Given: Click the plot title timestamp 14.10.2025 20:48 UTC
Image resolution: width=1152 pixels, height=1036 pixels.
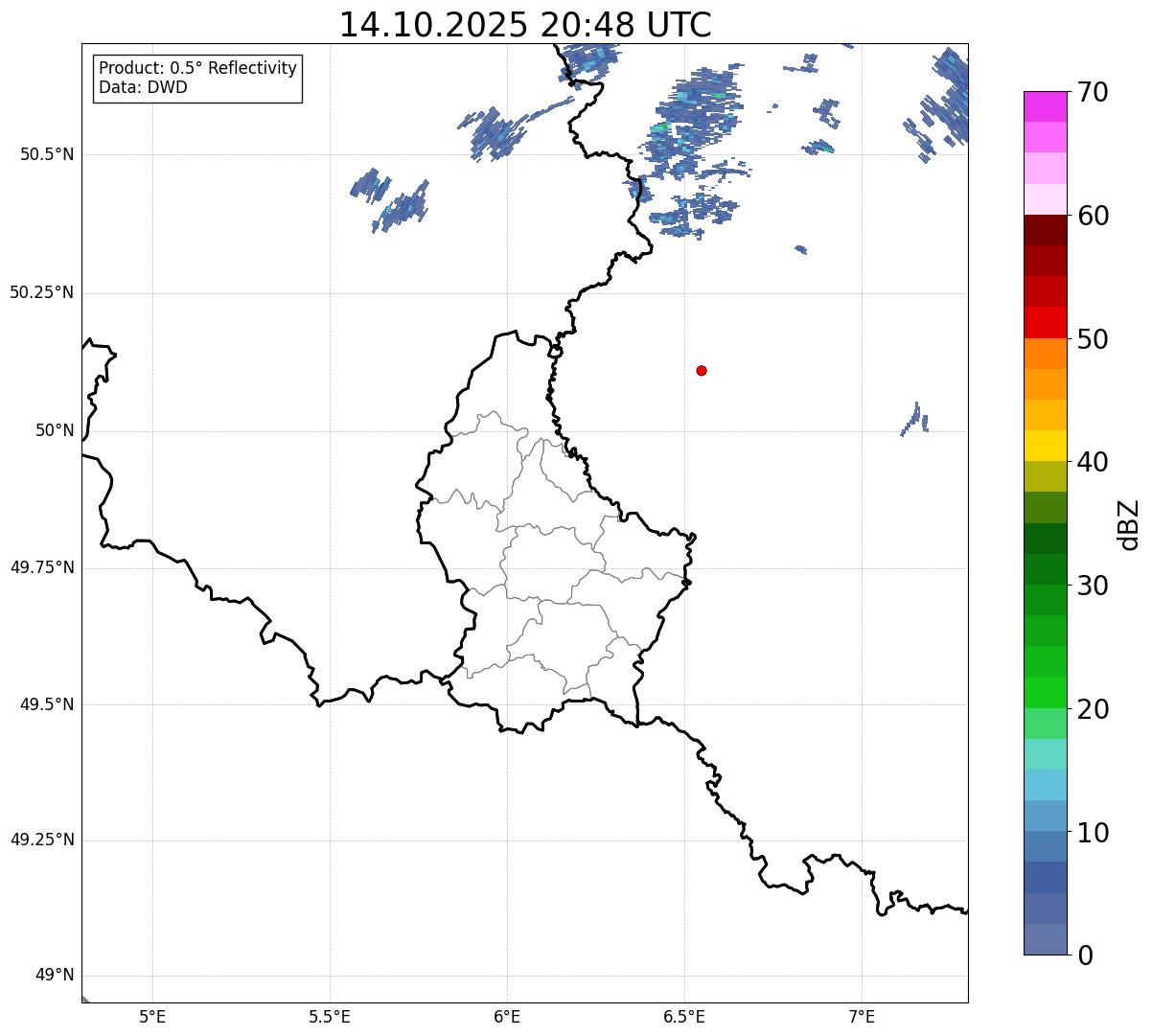Looking at the screenshot, I should pyautogui.click(x=525, y=26).
